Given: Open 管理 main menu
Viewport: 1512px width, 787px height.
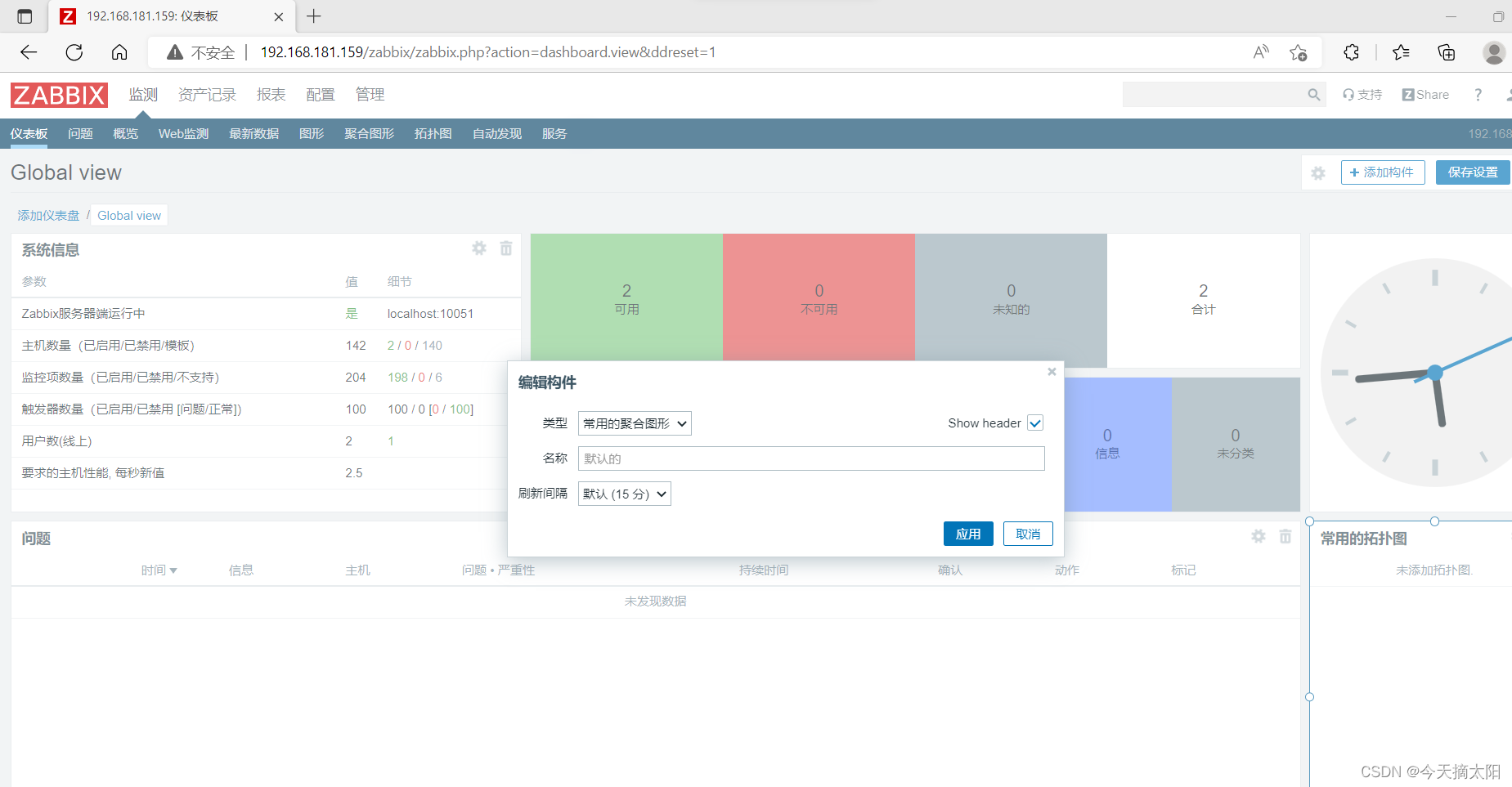Looking at the screenshot, I should coord(370,95).
